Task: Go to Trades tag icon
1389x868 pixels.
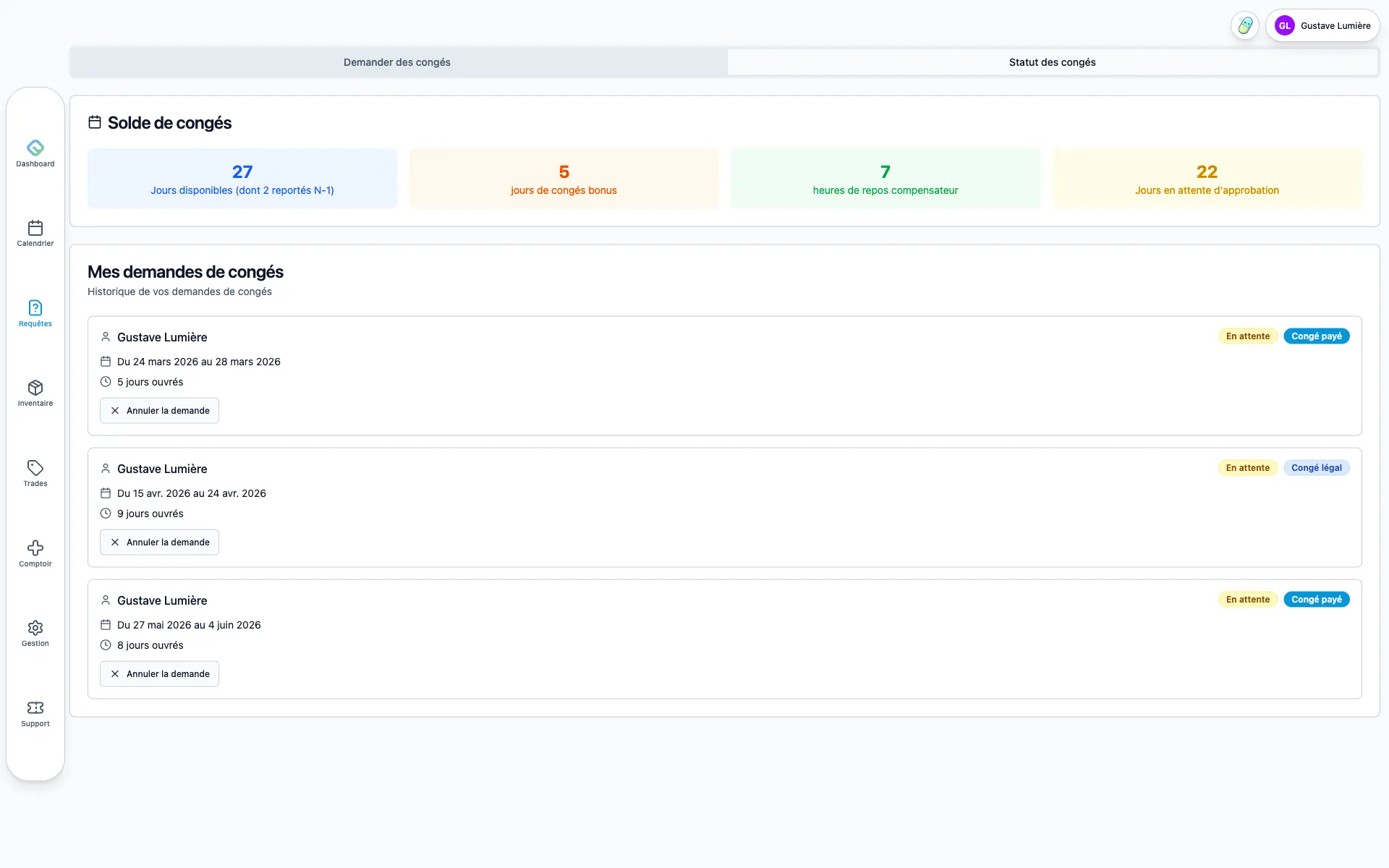Action: pos(35,473)
